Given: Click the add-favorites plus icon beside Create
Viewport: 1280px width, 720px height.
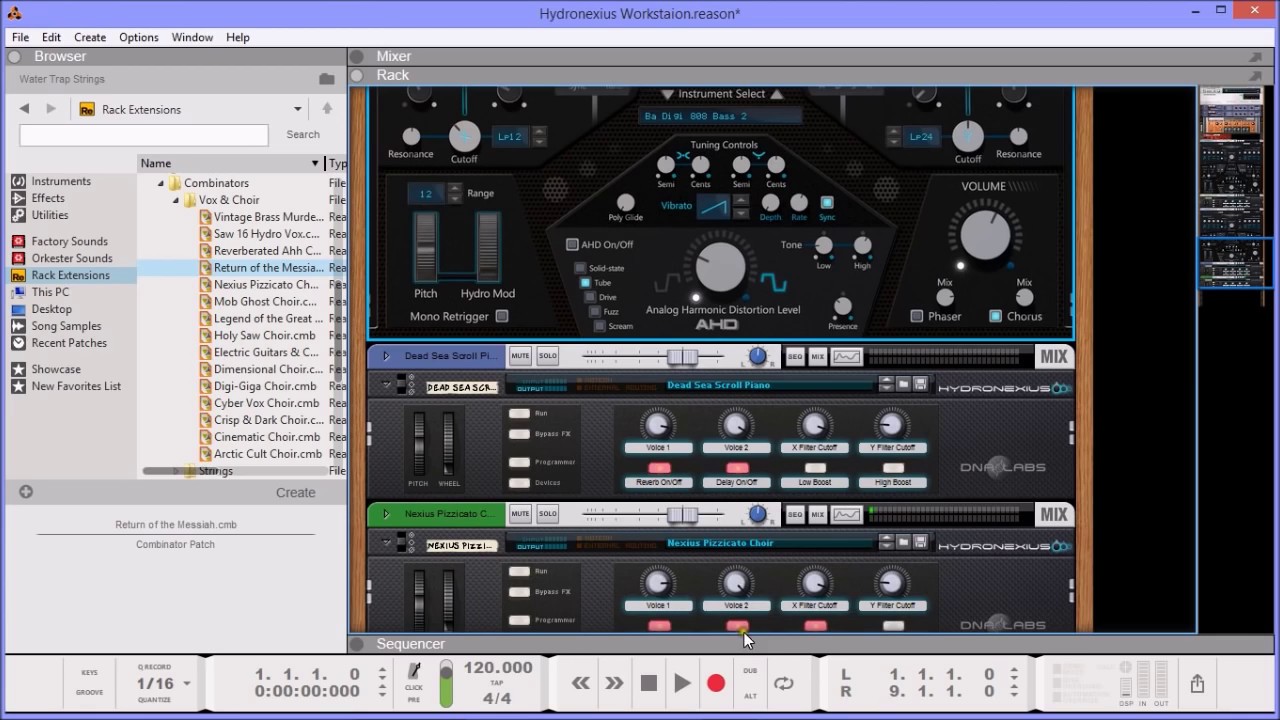Looking at the screenshot, I should (x=26, y=492).
